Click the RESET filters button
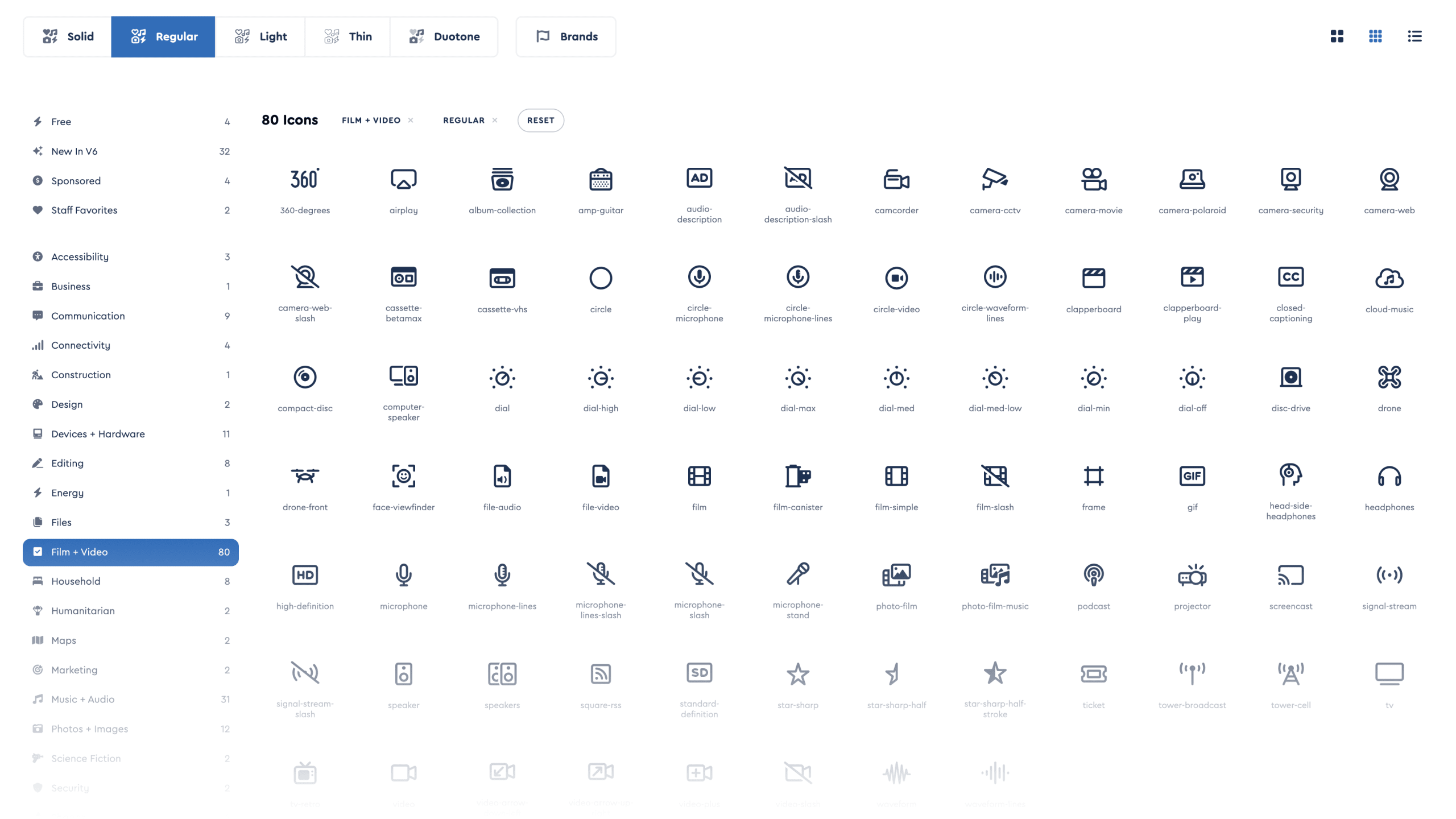 540,121
